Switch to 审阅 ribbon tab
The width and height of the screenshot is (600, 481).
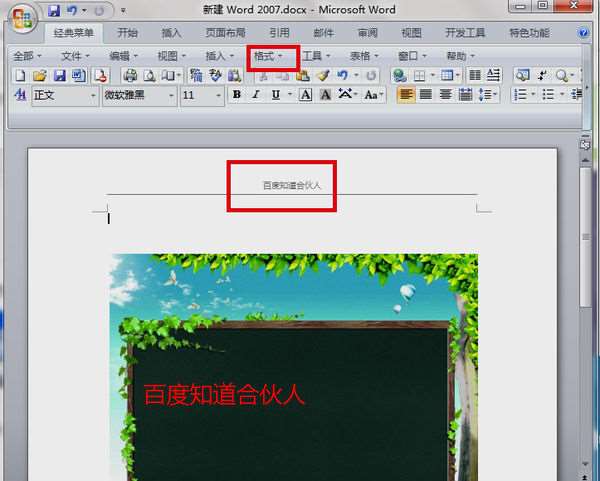pos(368,33)
